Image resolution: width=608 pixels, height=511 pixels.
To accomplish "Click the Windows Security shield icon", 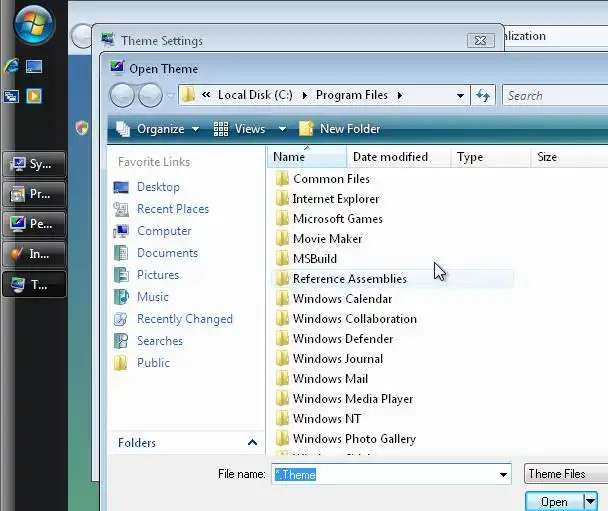I will click(82, 128).
